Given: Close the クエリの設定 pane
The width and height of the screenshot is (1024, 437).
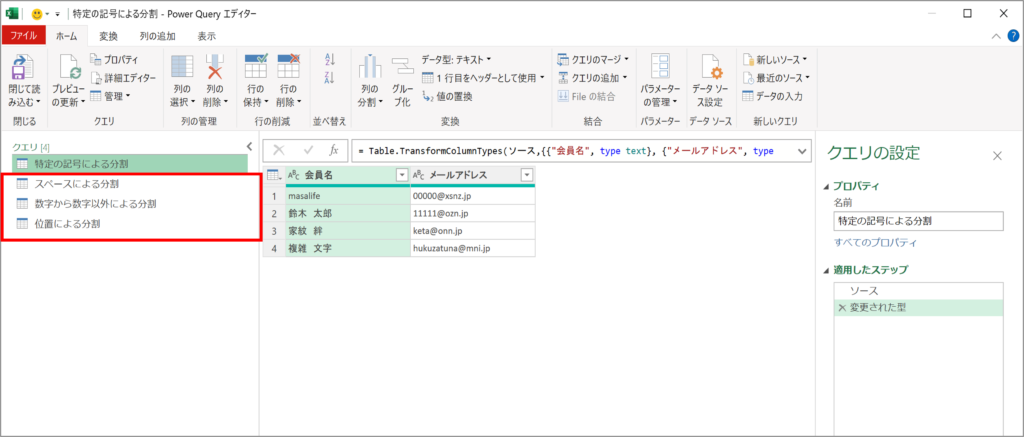Looking at the screenshot, I should click(x=997, y=155).
